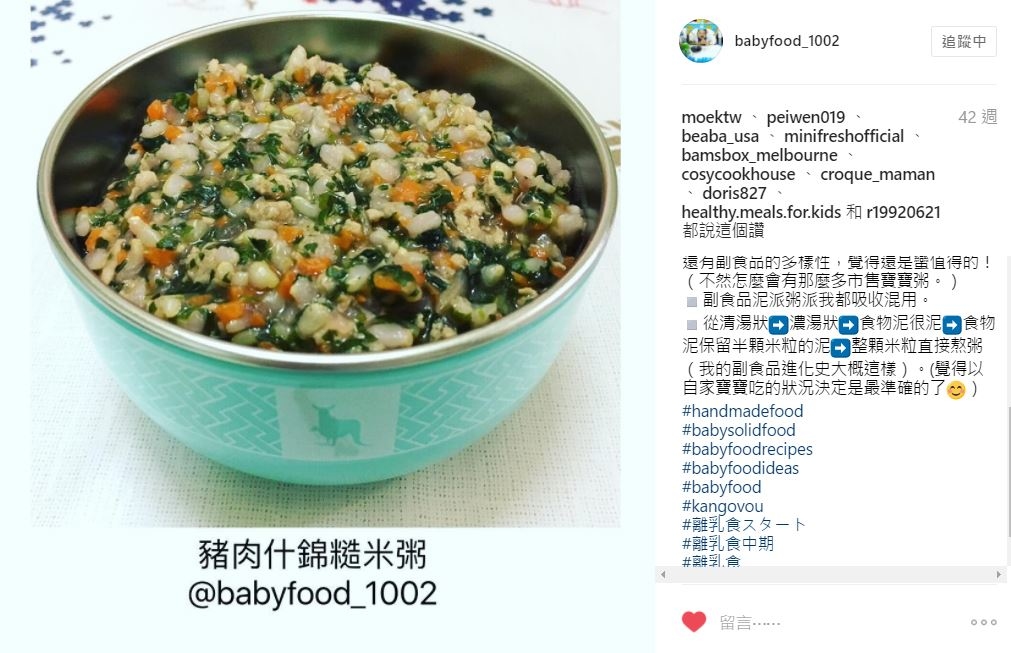Viewport: 1011px width, 653px height.
Task: Click the vertical scrollbar of the caption
Action: click(x=1007, y=472)
